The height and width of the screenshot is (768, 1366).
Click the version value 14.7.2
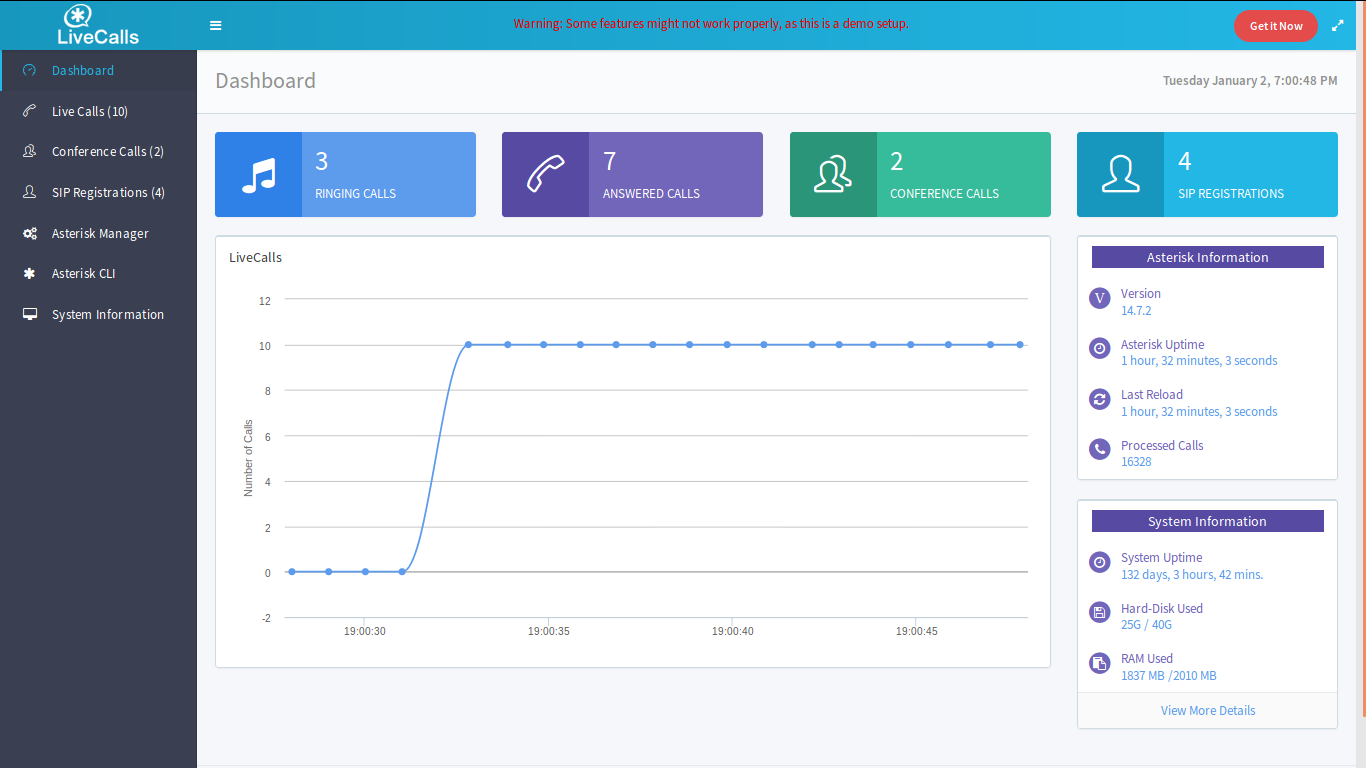pyautogui.click(x=1136, y=311)
